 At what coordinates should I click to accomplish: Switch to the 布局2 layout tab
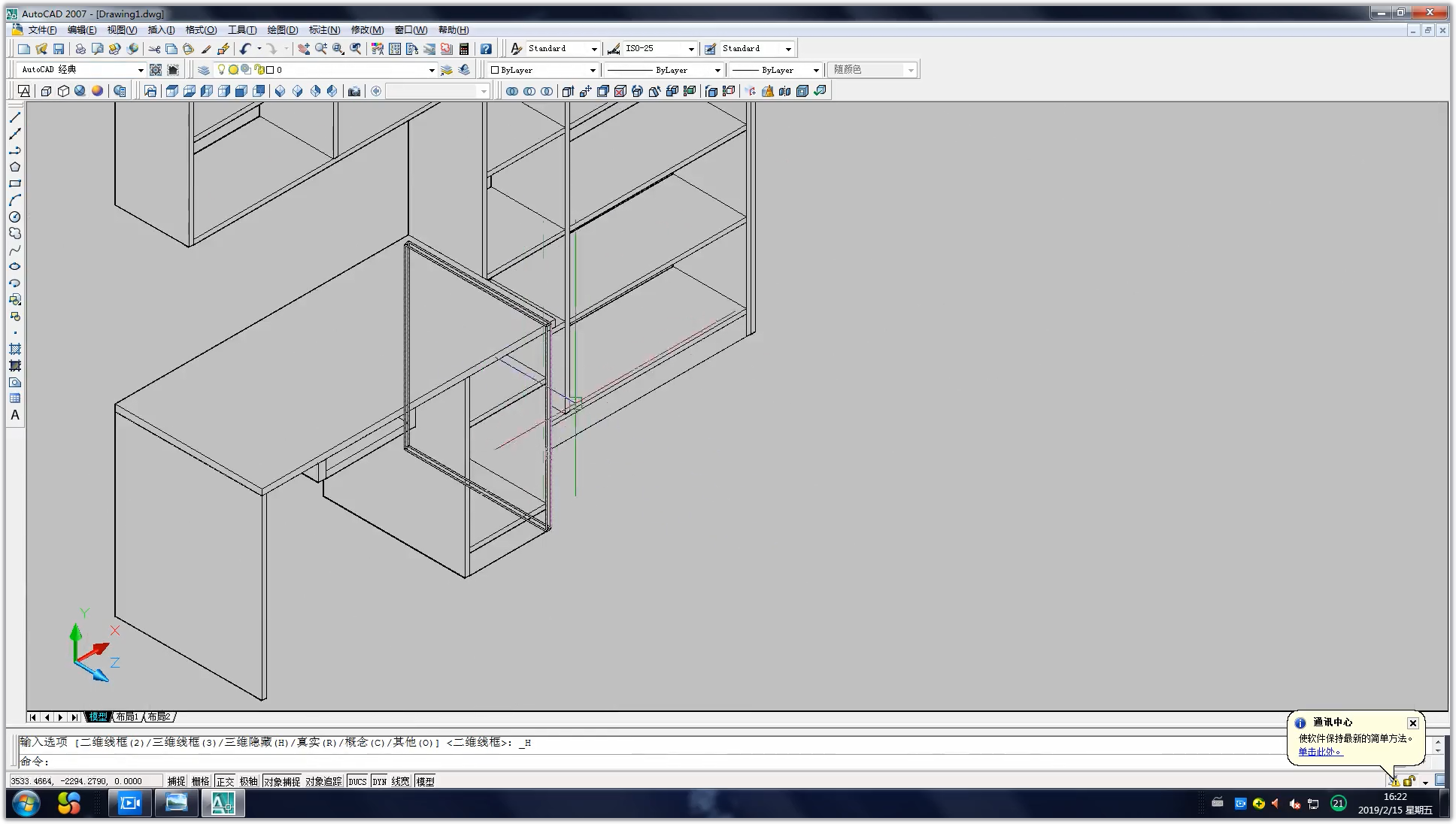[159, 717]
